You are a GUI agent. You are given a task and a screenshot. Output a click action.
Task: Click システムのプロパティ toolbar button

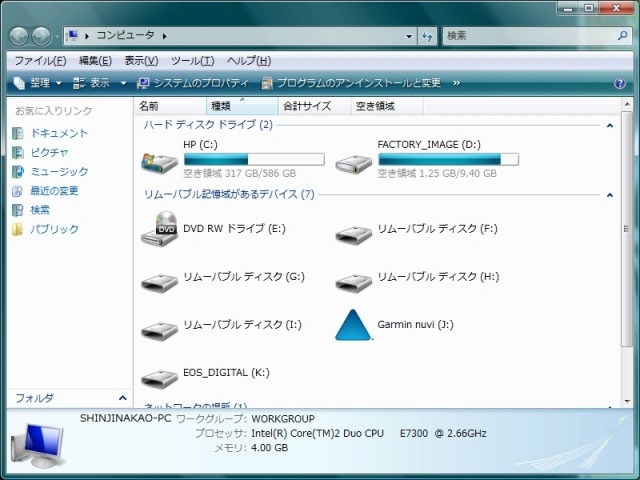[193, 83]
